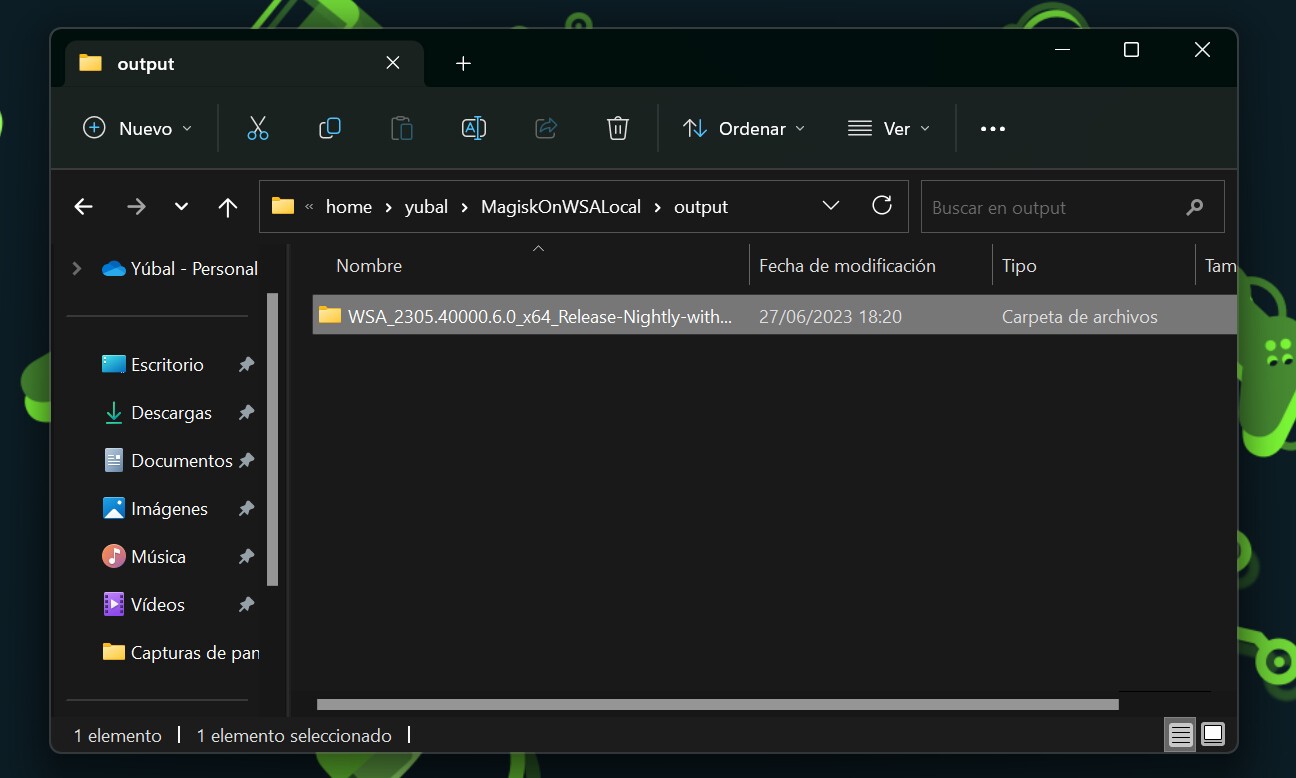Click the horizontal scrollbar in file list

(717, 704)
